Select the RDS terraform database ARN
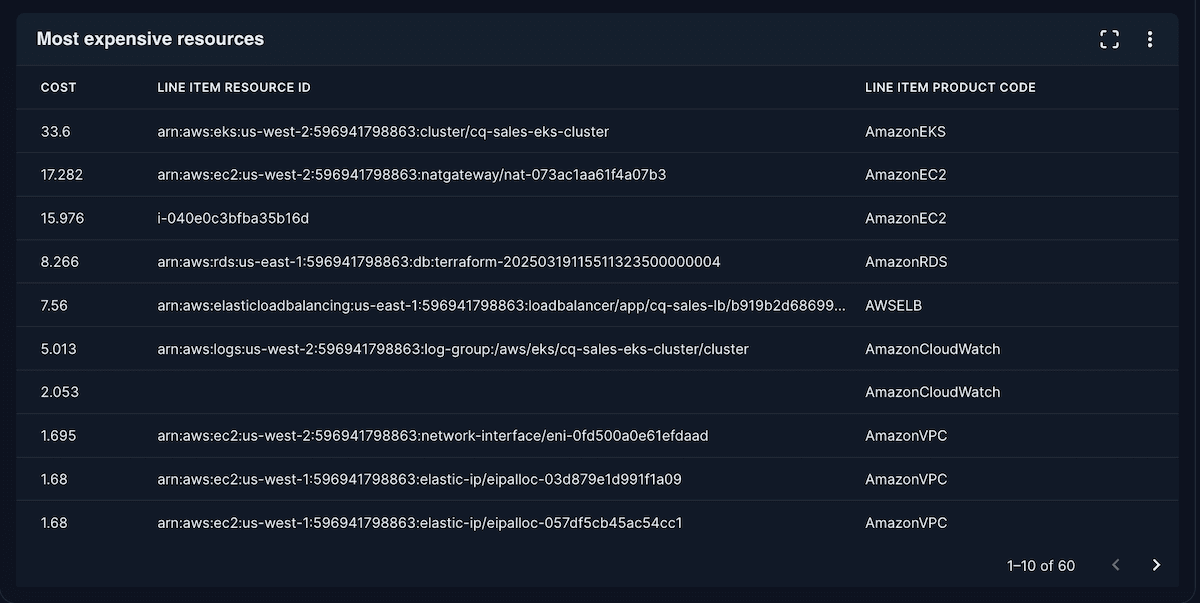This screenshot has height=603, width=1200. coord(438,262)
